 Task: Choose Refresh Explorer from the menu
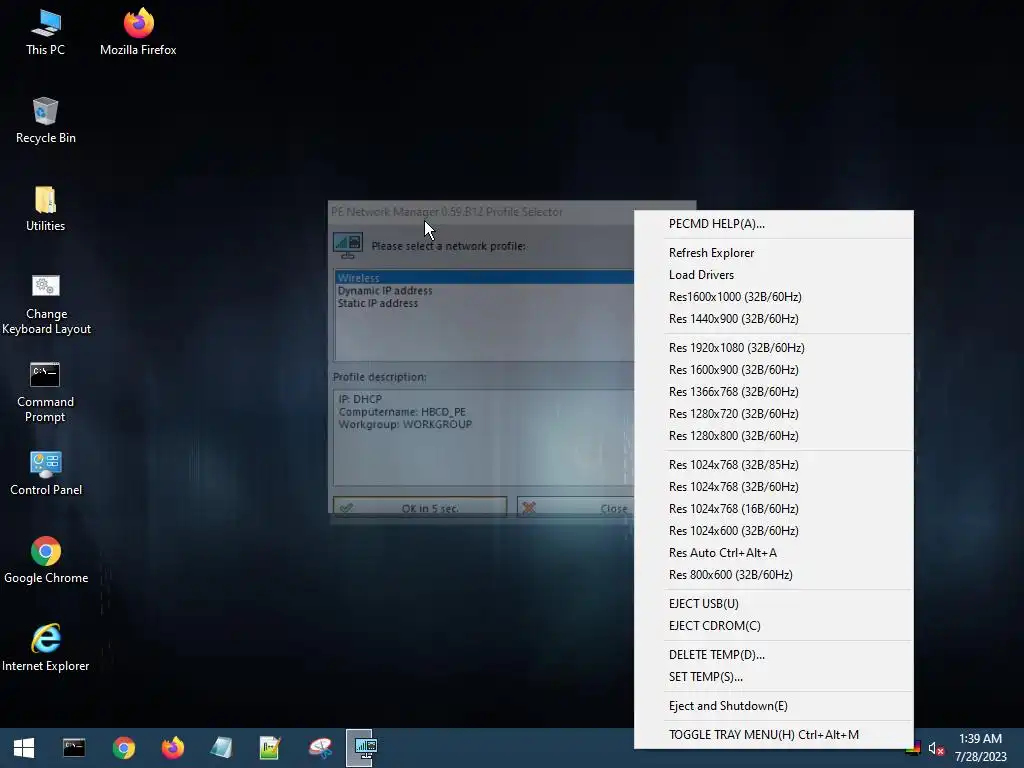point(774,253)
